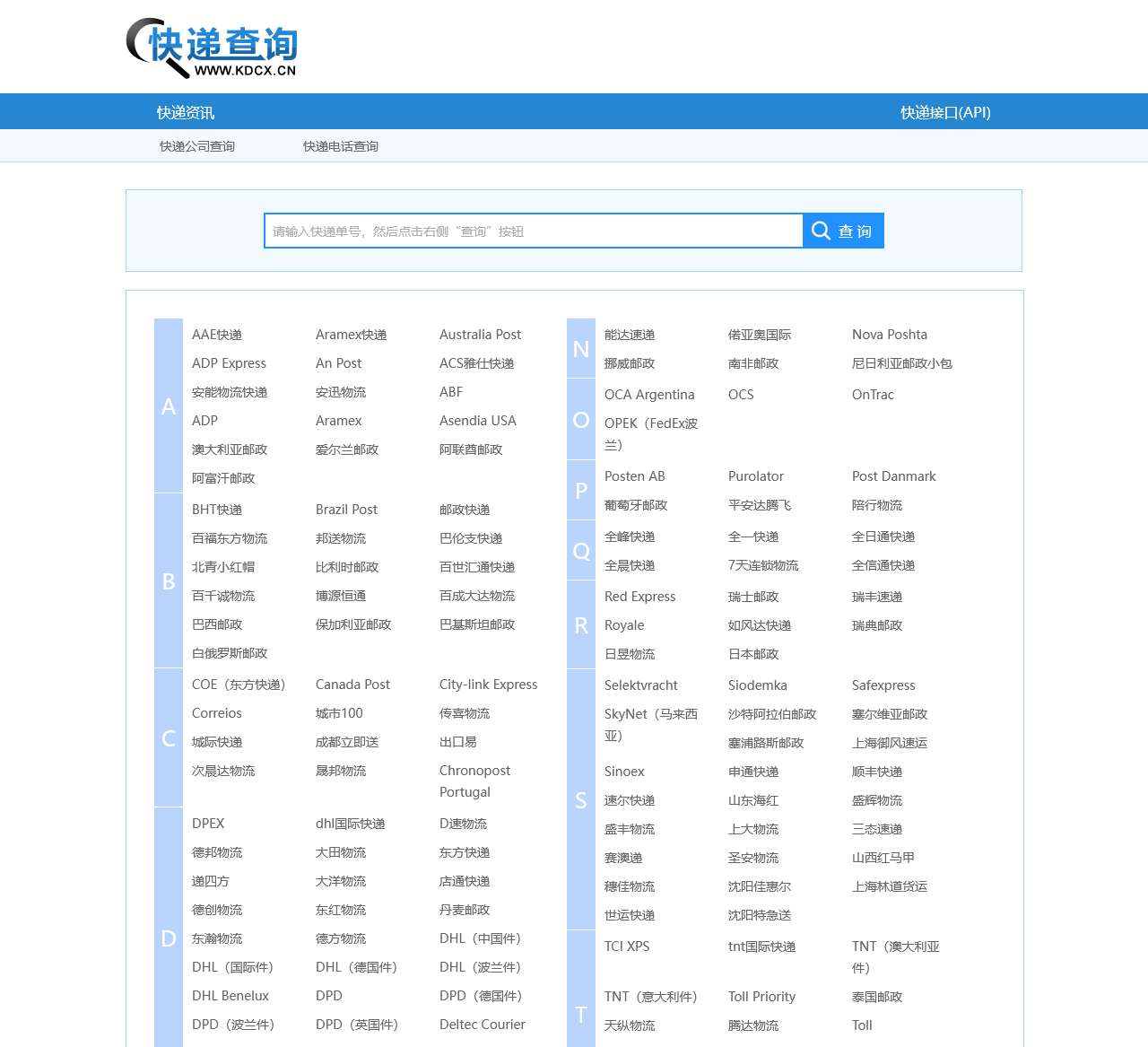Select 白俄罗斯邮政 courier
1148x1047 pixels.
tap(230, 653)
